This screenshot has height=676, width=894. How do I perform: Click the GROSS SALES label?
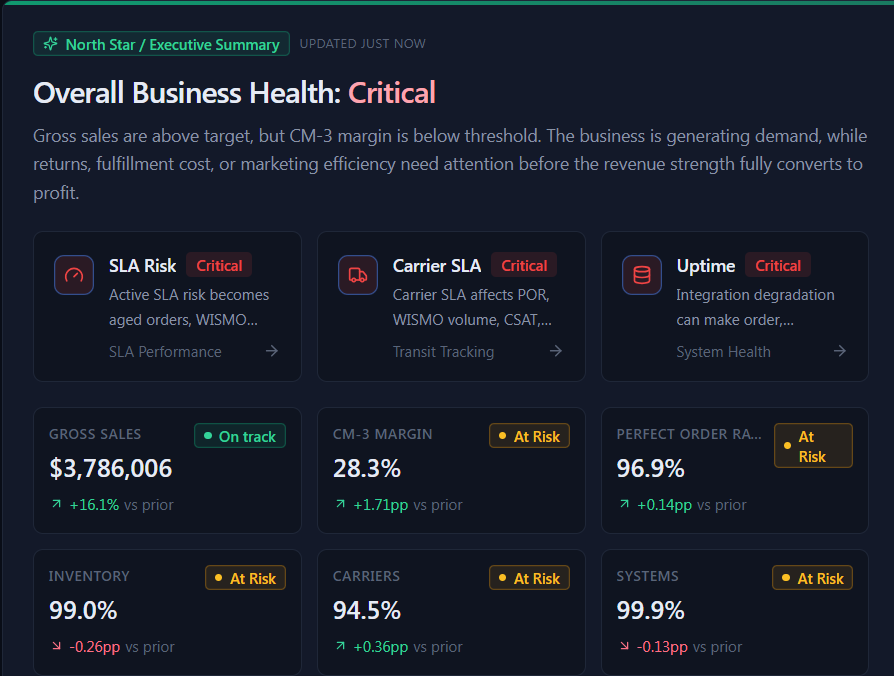point(95,434)
